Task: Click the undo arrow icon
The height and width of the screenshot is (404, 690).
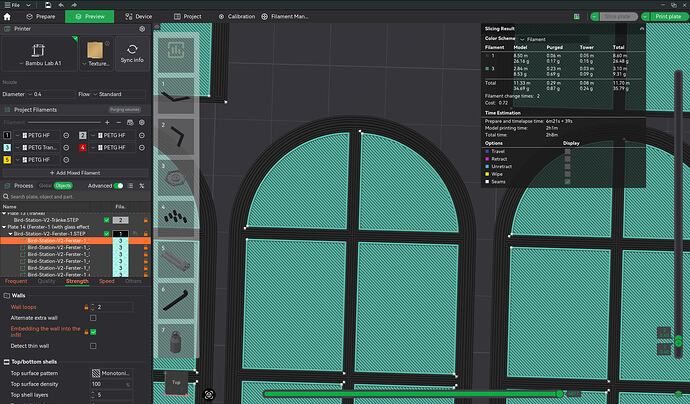Action: [x=61, y=5]
